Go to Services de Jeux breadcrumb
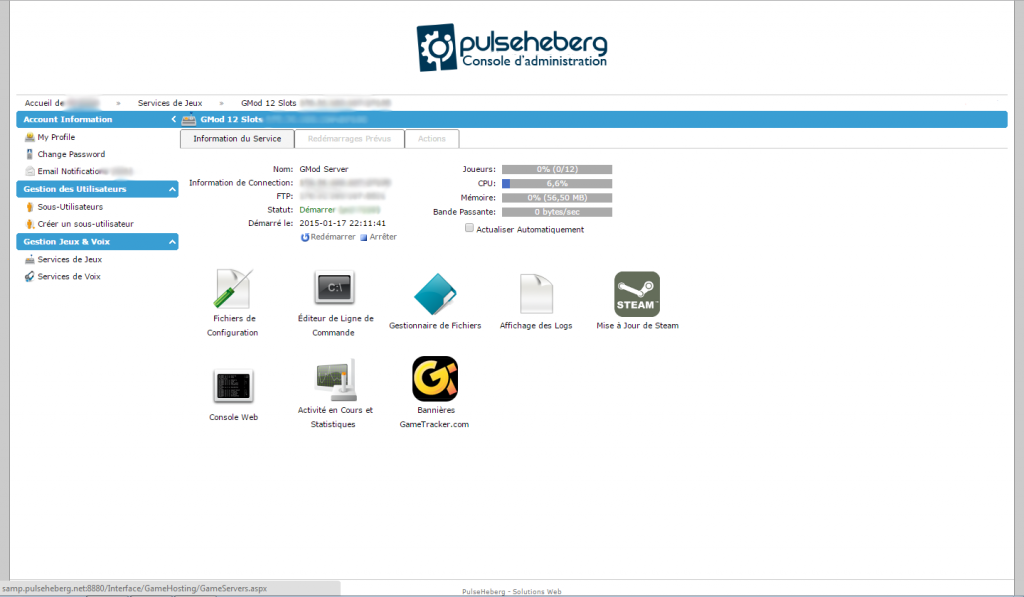 (170, 103)
